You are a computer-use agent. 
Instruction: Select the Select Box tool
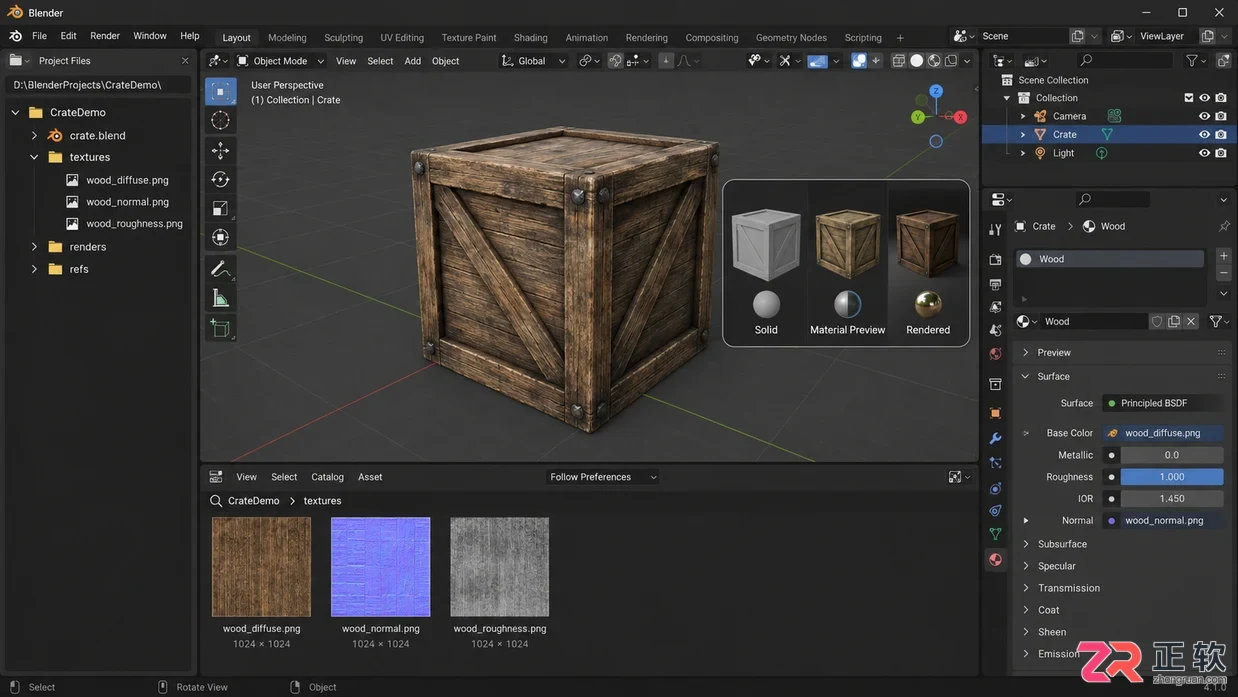(220, 91)
